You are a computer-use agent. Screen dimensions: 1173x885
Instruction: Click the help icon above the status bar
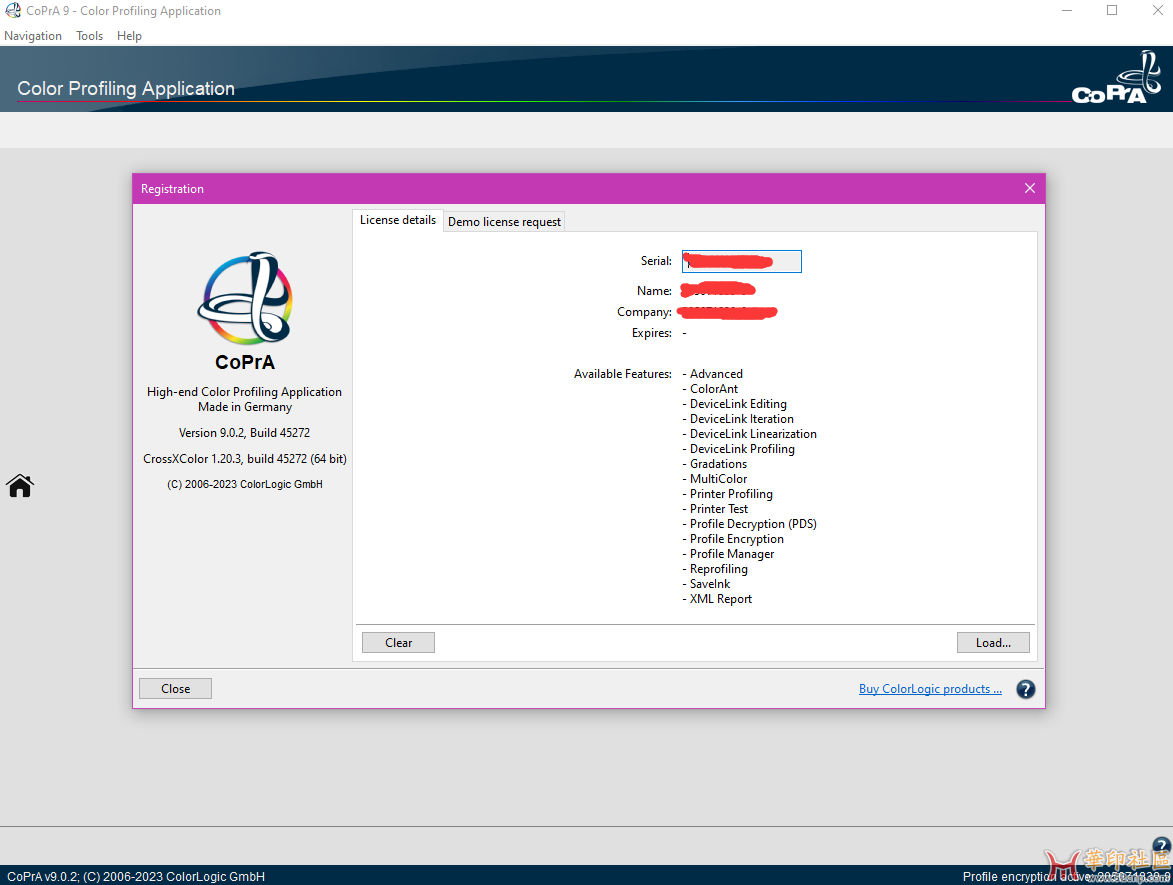point(1161,846)
